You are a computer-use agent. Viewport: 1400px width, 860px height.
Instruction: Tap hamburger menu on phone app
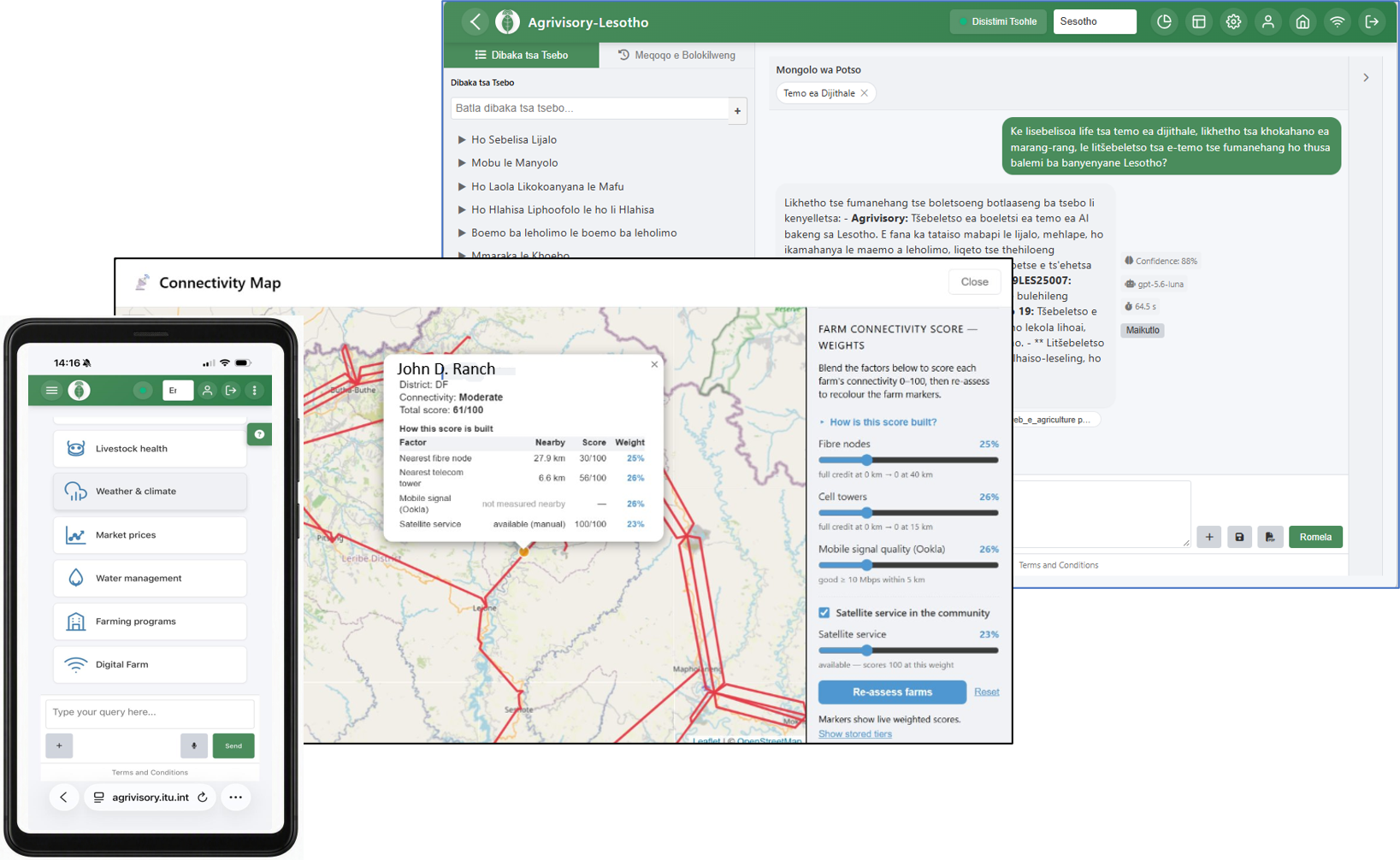coord(51,391)
